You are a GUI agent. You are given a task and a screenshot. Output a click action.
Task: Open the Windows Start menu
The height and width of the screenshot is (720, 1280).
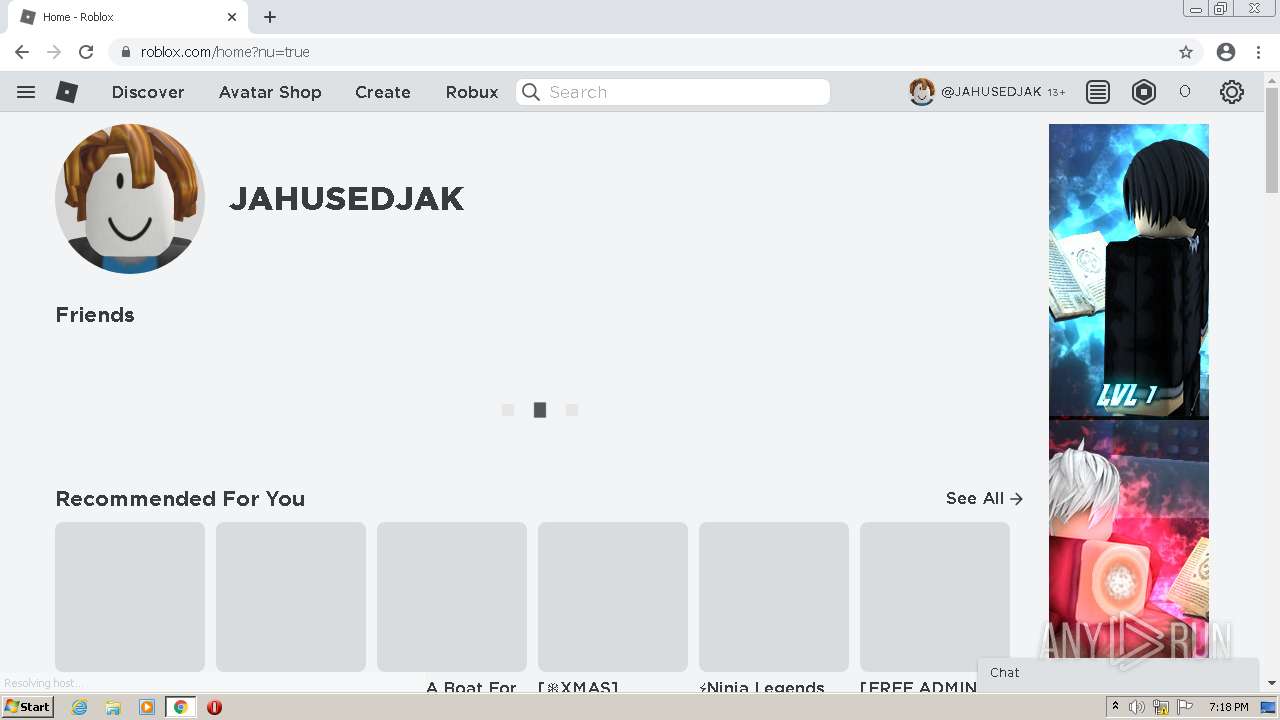pyautogui.click(x=28, y=707)
